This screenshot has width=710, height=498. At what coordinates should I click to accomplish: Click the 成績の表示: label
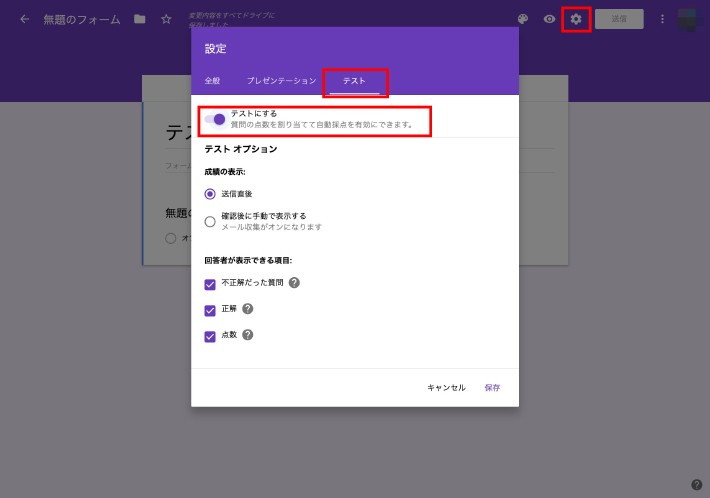pos(225,172)
